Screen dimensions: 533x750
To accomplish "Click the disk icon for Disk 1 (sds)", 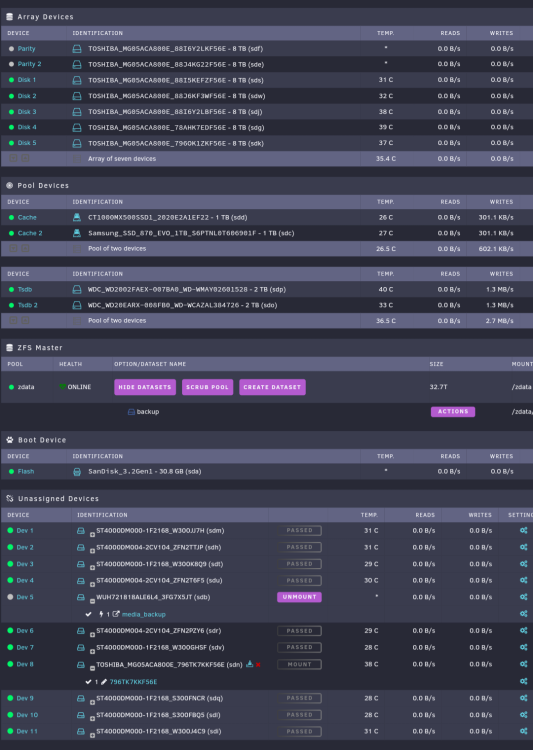I will point(77,80).
